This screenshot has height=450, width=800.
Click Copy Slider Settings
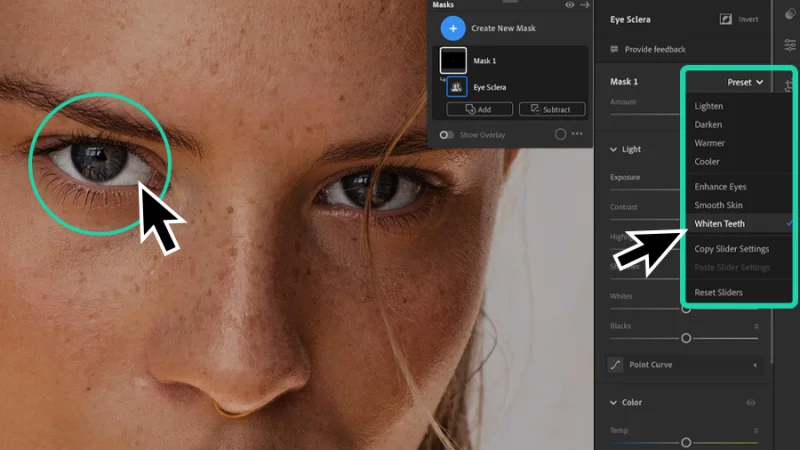(x=732, y=249)
